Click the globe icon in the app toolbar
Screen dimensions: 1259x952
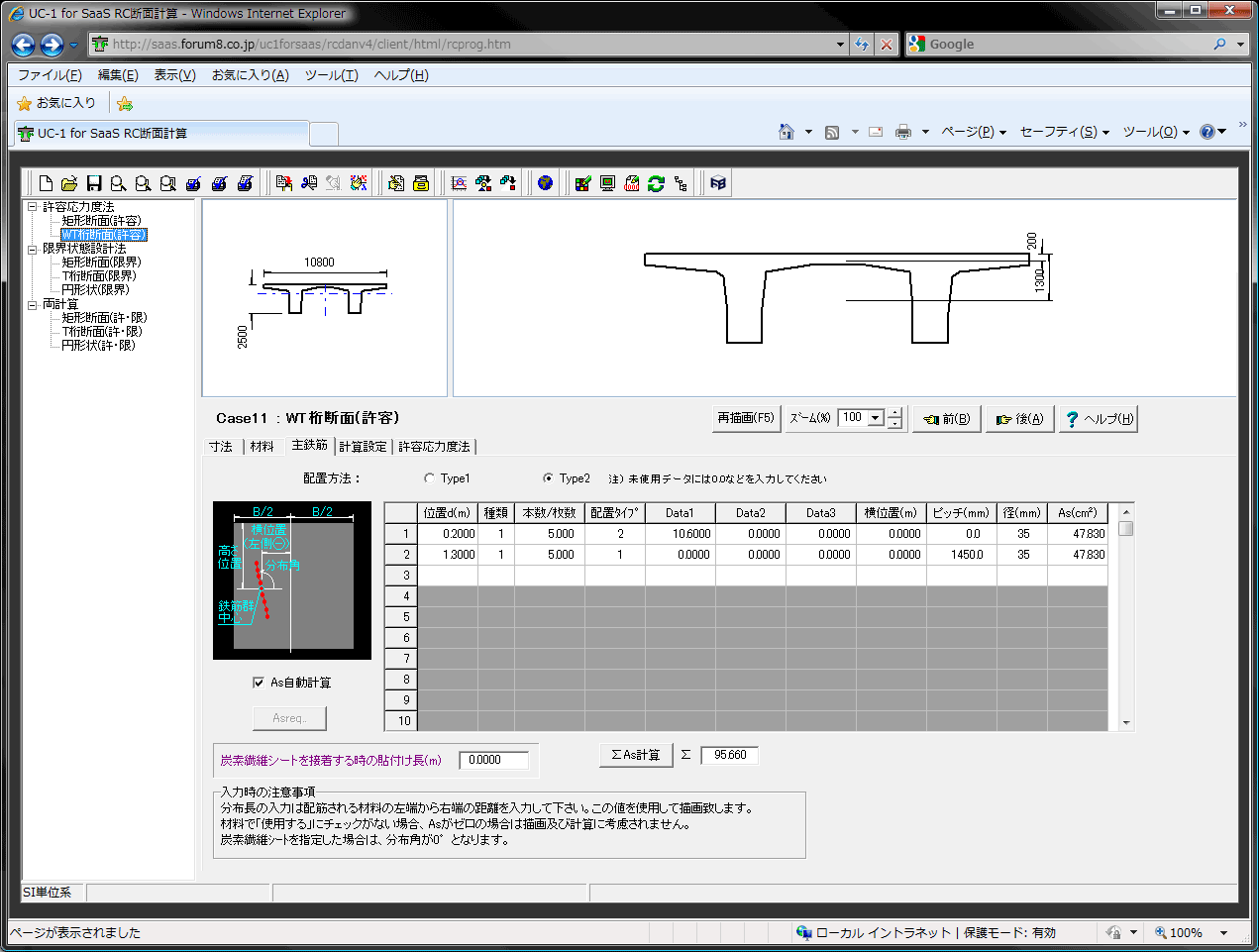pos(545,183)
